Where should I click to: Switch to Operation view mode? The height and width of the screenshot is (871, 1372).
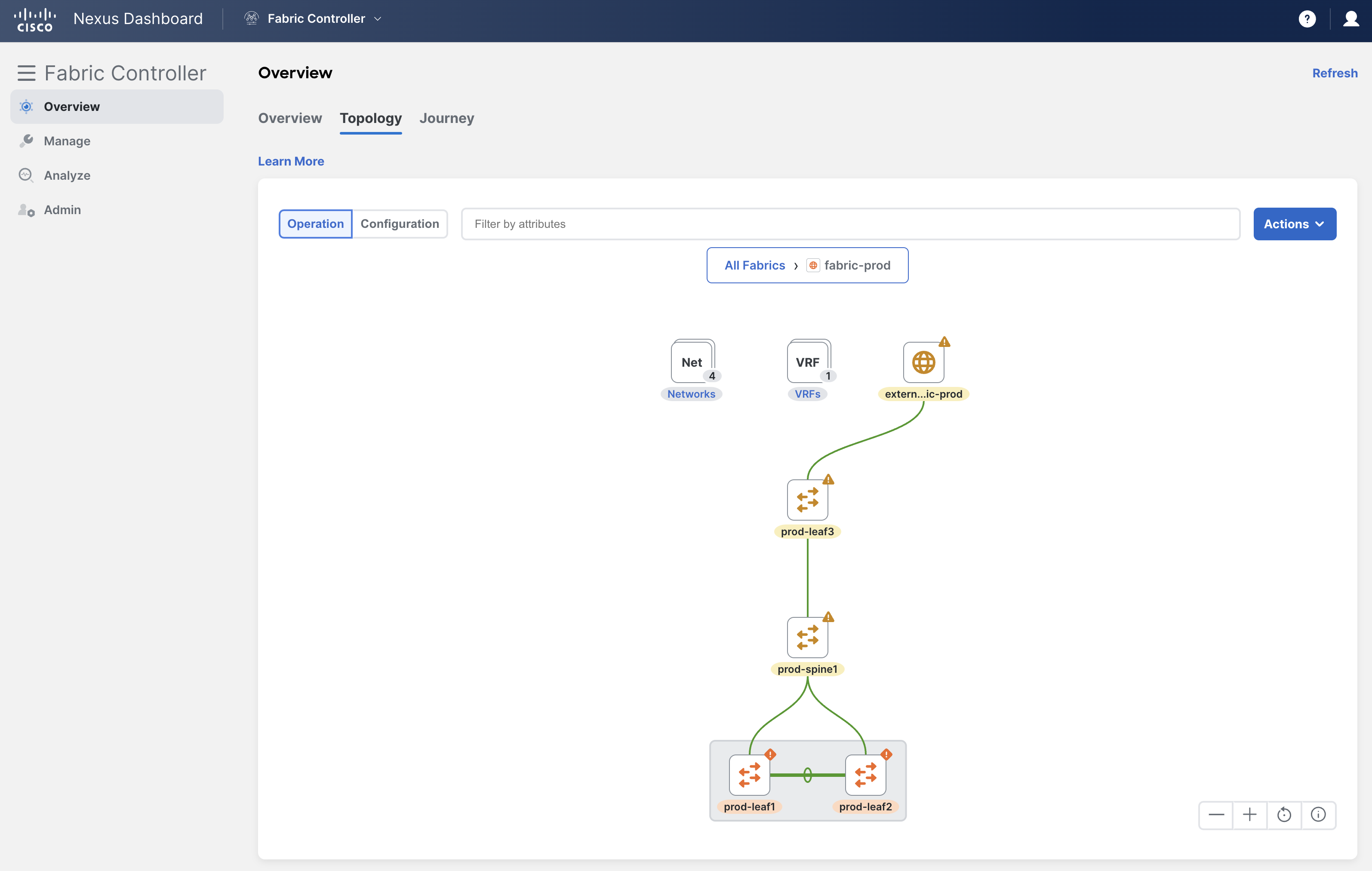(x=316, y=224)
